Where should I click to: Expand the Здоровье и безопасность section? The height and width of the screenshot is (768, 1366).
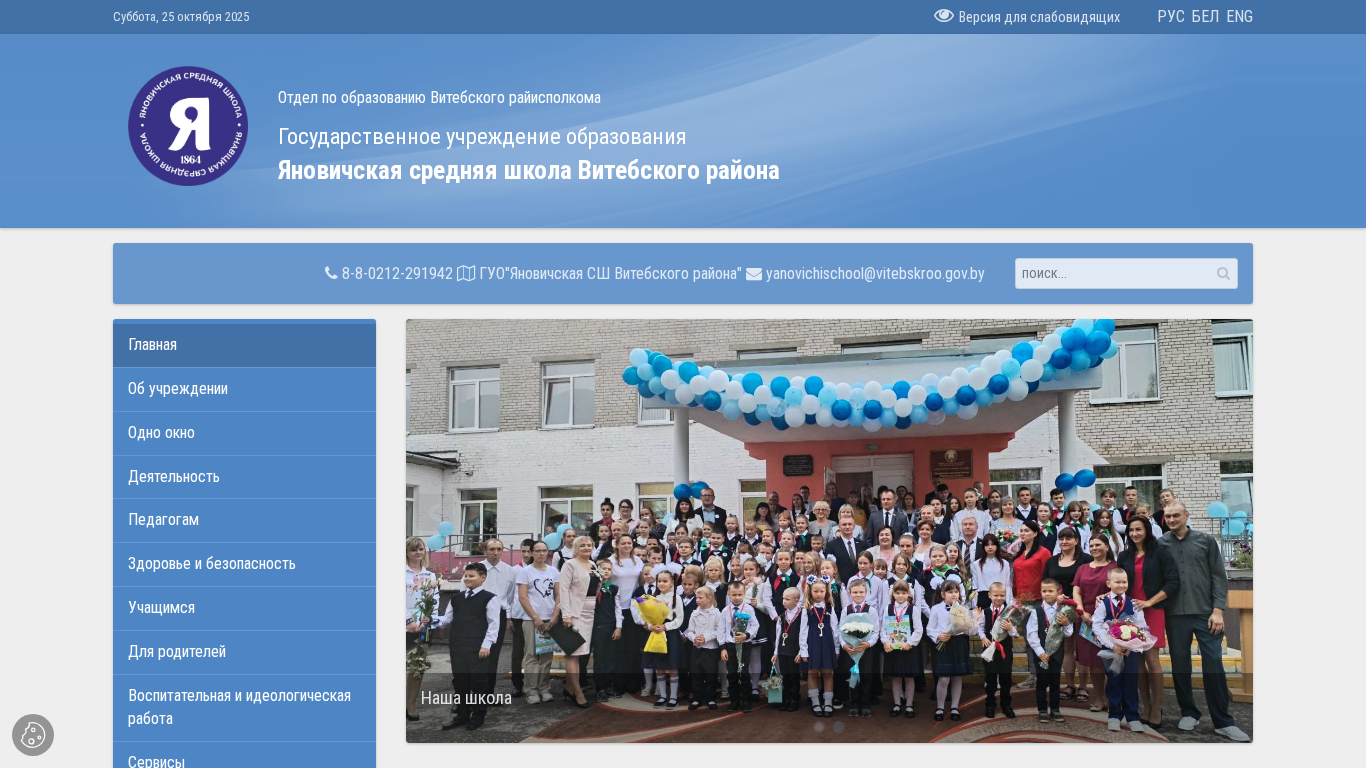coord(212,564)
